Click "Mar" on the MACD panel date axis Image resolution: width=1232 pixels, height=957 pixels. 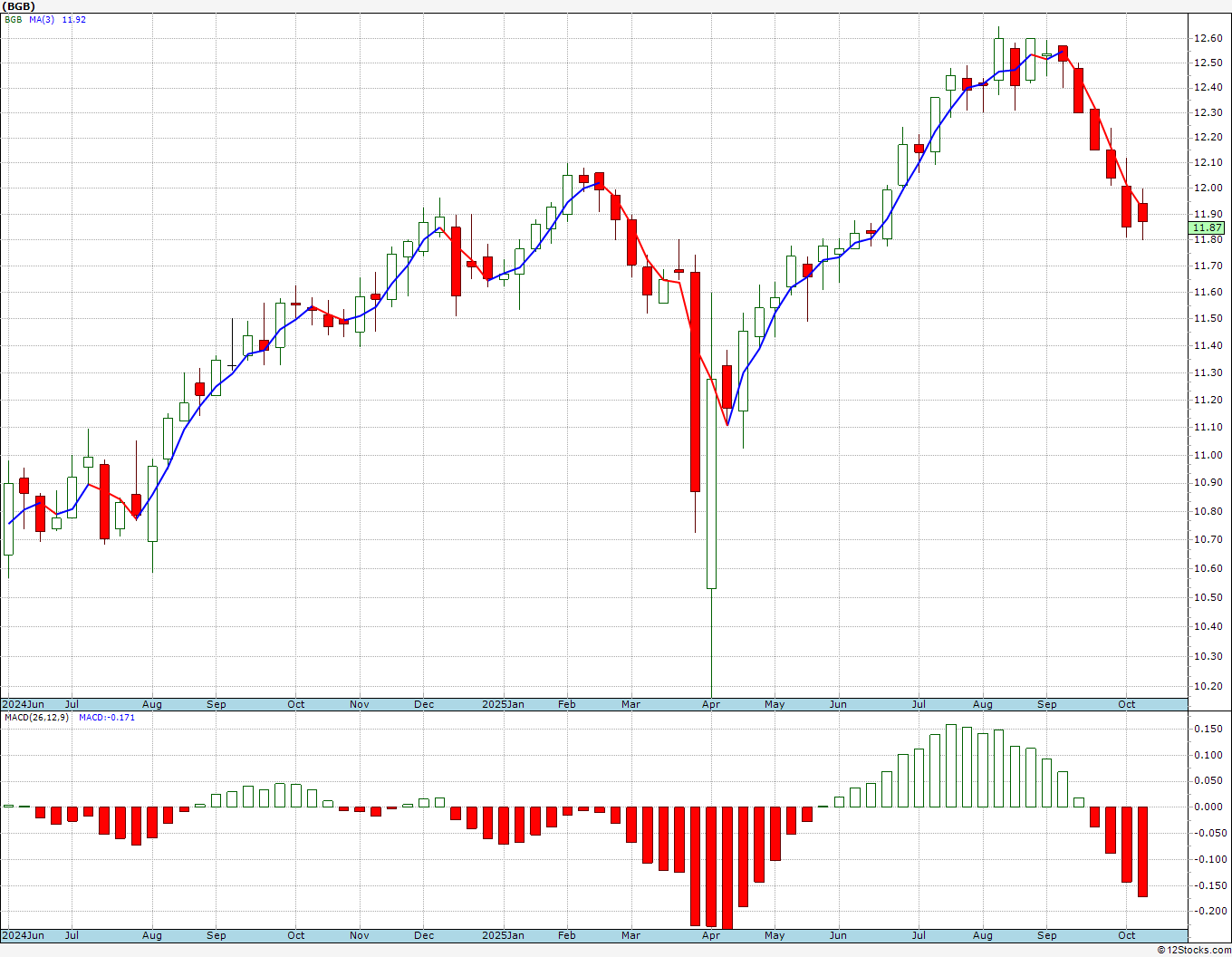[x=630, y=935]
